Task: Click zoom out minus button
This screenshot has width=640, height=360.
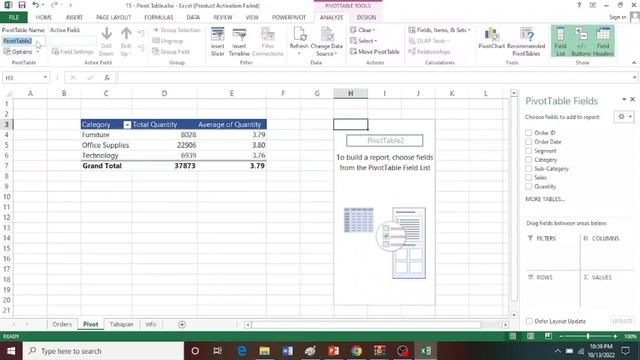Action: click(x=561, y=336)
